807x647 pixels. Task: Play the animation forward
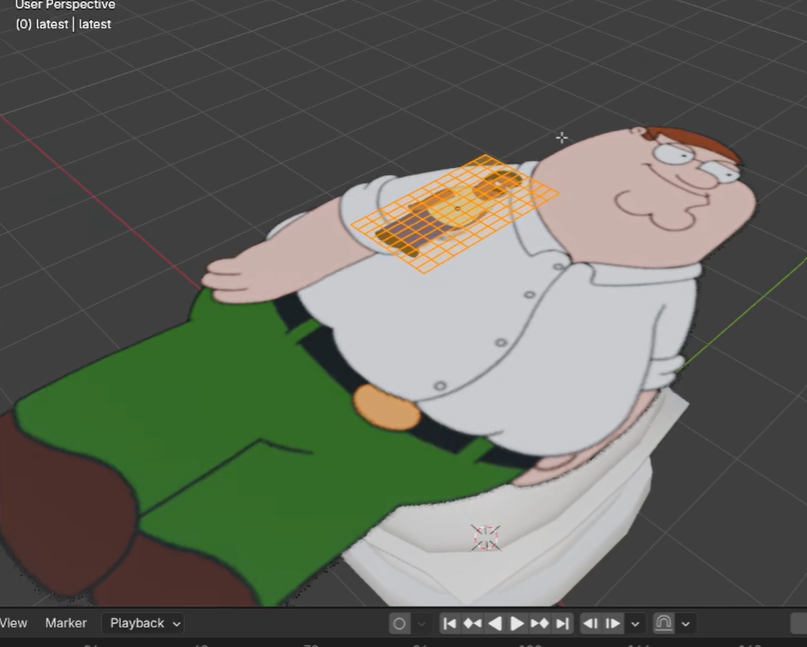click(x=517, y=624)
